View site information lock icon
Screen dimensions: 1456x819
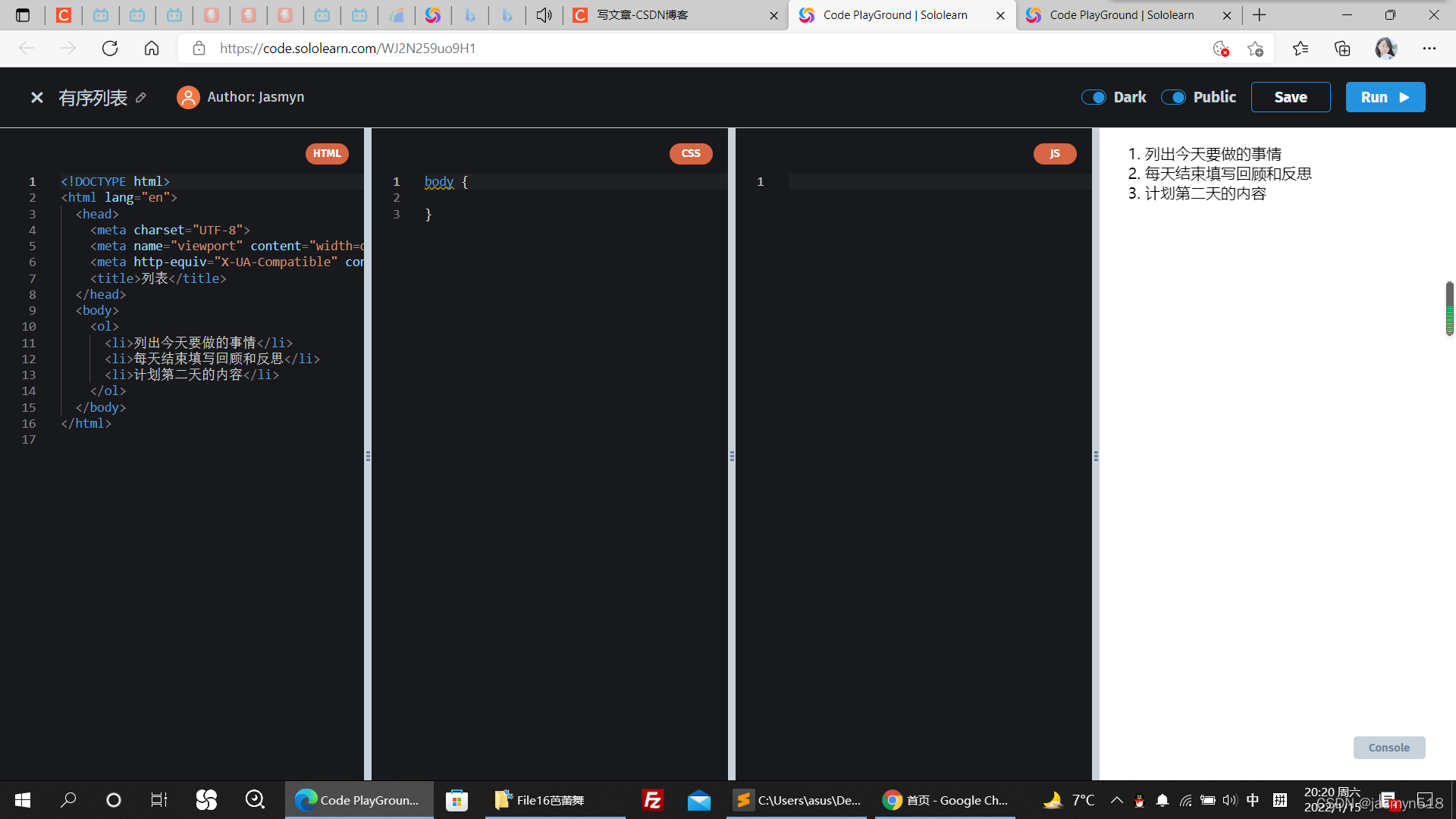click(x=199, y=49)
